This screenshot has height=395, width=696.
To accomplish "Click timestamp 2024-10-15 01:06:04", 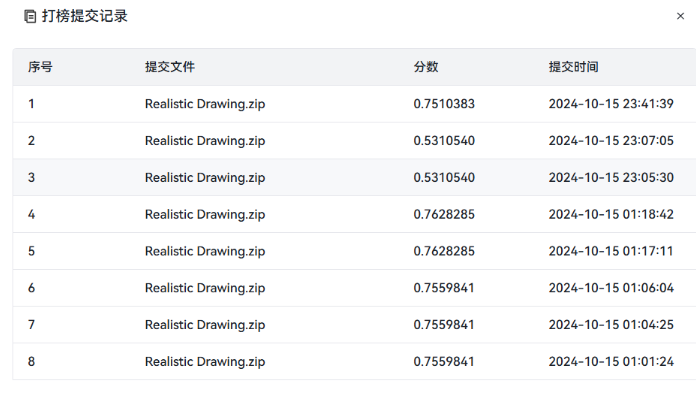I will [x=611, y=288].
